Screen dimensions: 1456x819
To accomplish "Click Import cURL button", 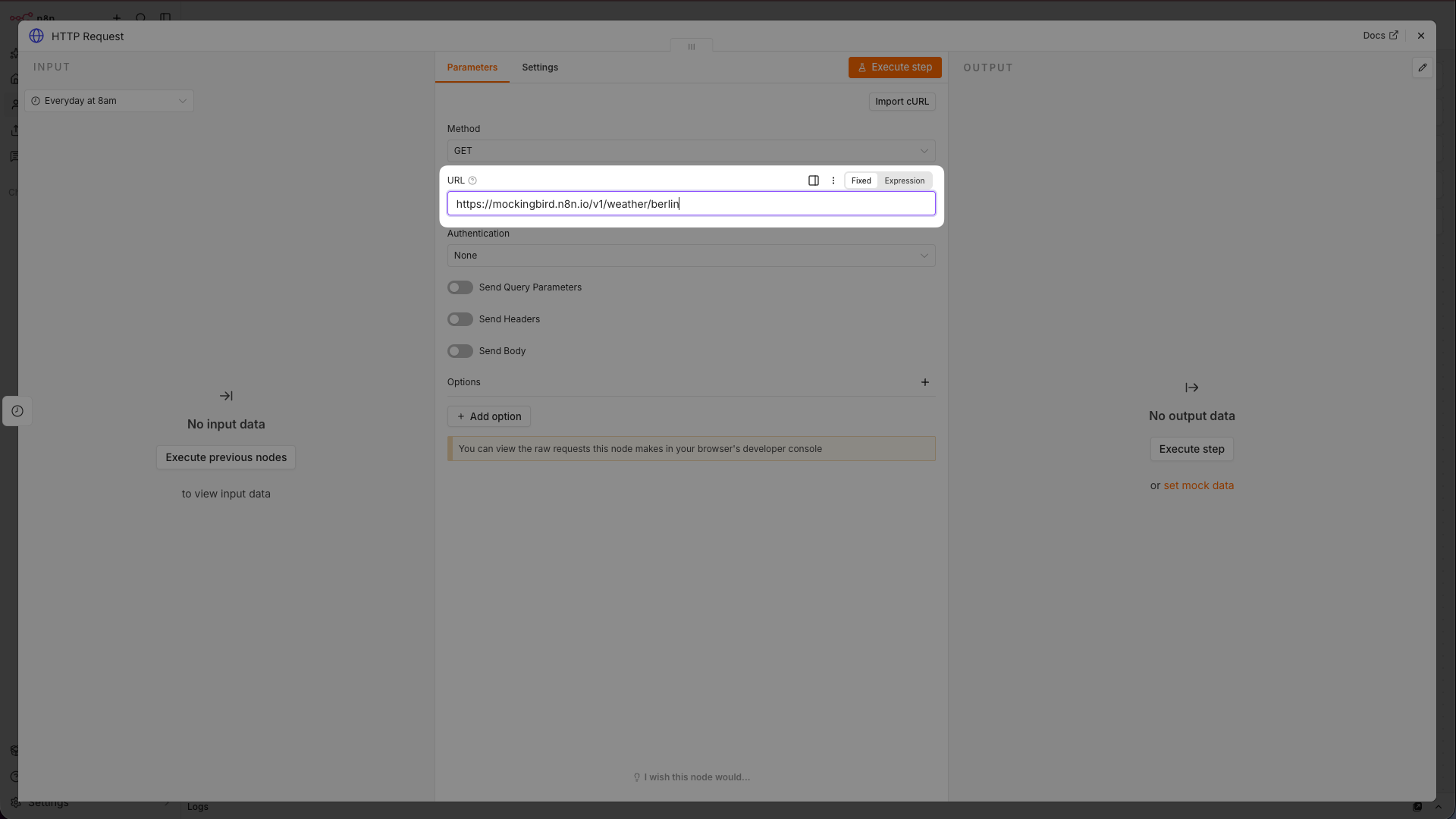I will click(x=902, y=102).
